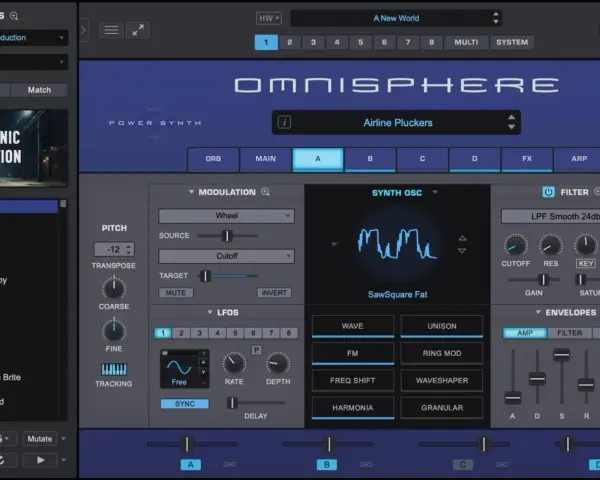
Task: Open the GRANULAR oscillator page
Action: [x=442, y=408]
